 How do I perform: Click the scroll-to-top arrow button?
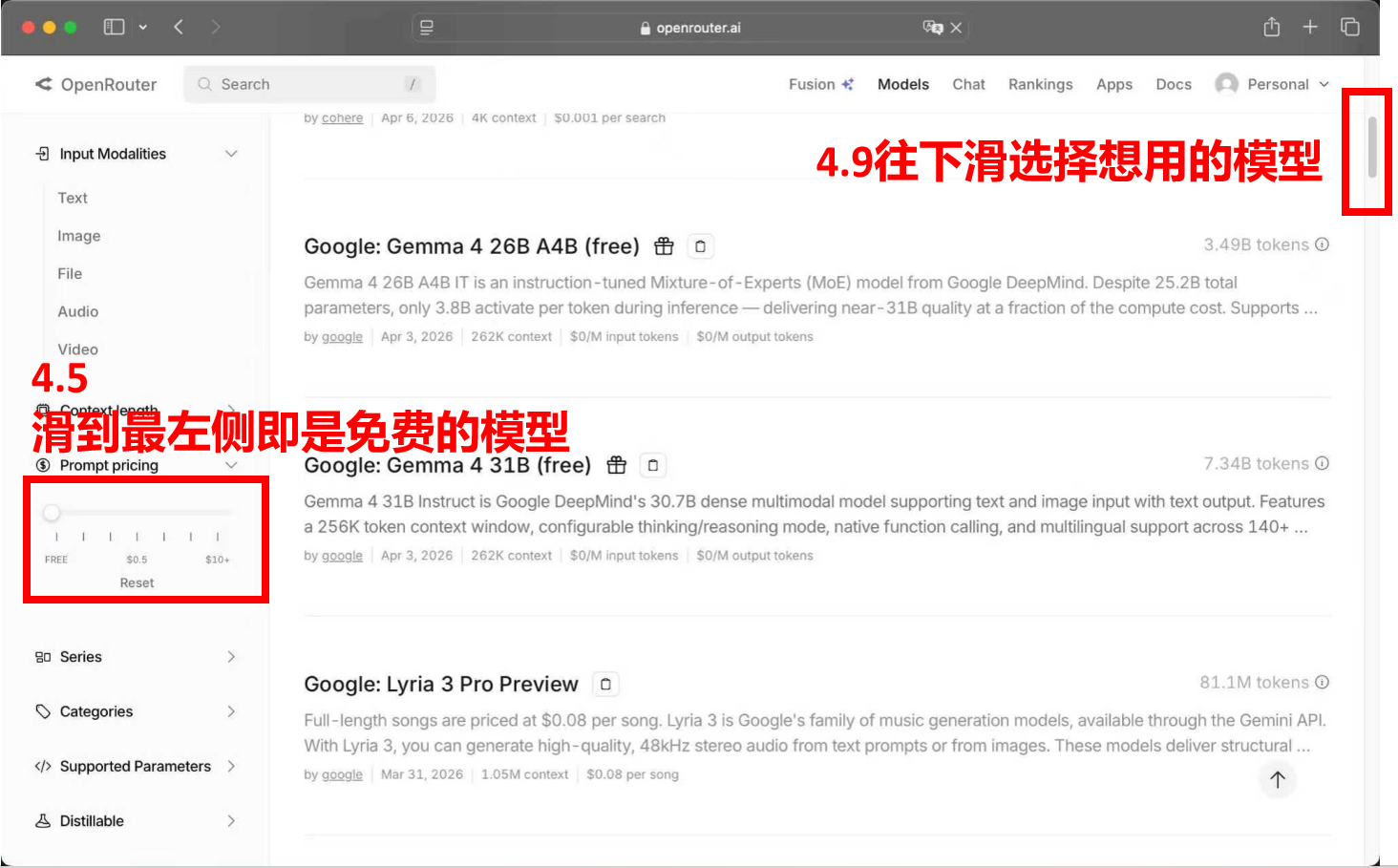pos(1278,780)
